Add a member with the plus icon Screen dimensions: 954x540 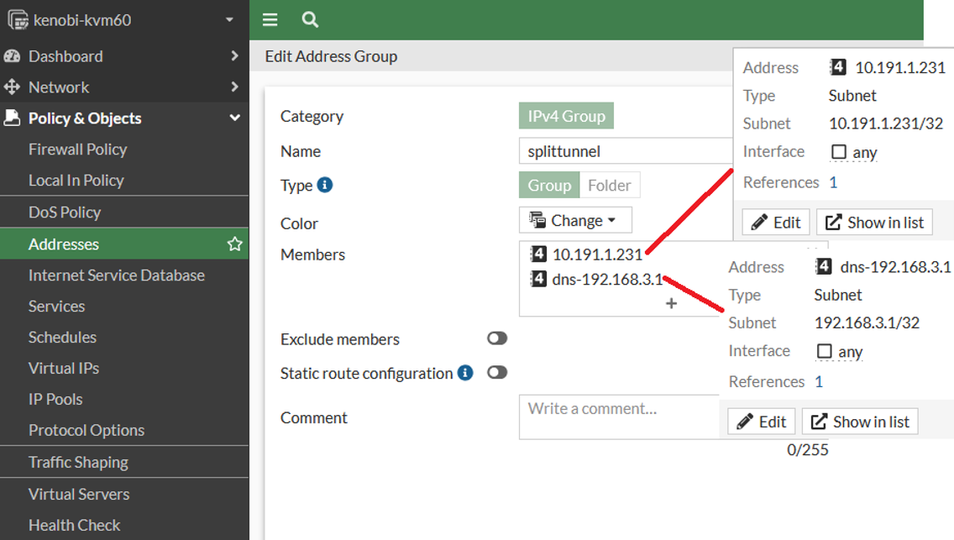(671, 303)
